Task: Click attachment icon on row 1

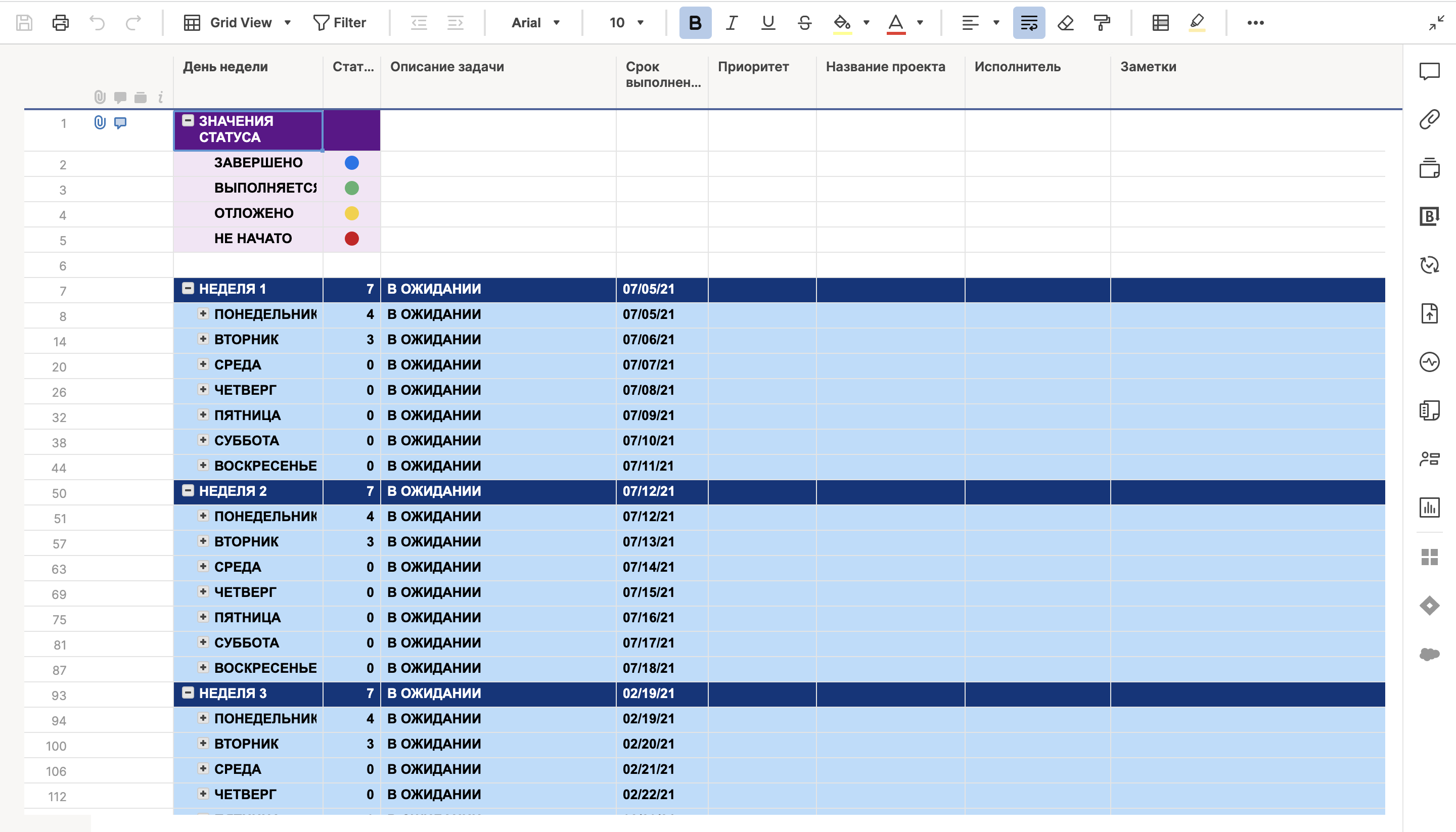Action: (x=100, y=122)
